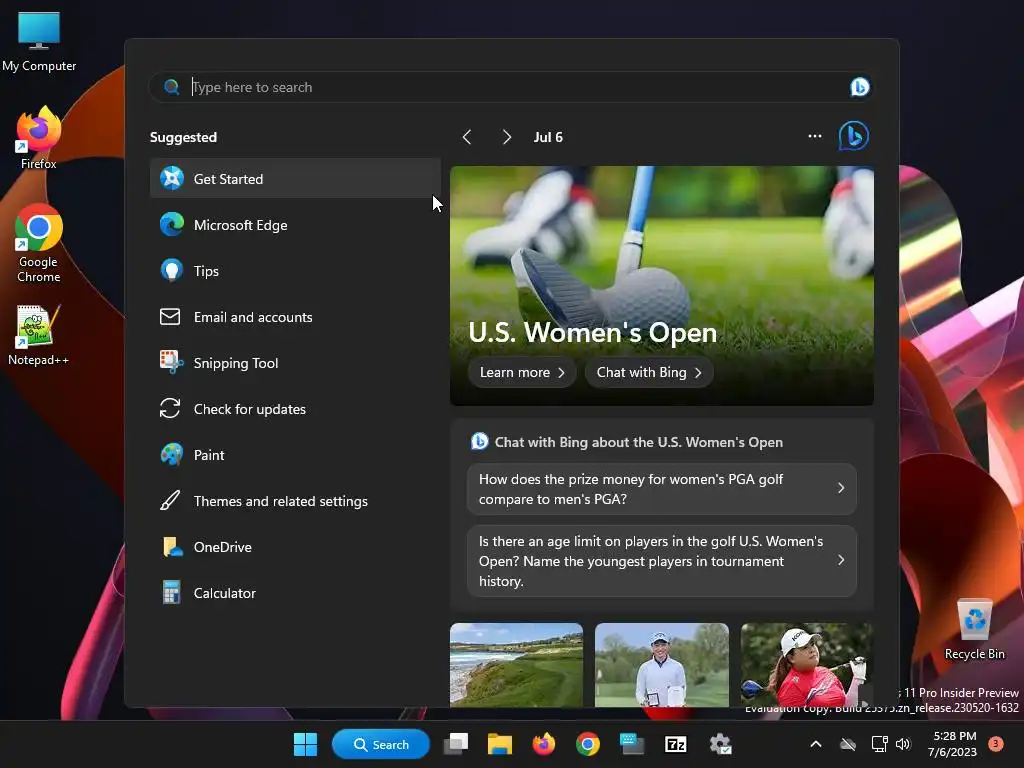Select the Google Chrome desktop shortcut
Screen dimensions: 1024x768
pyautogui.click(x=39, y=243)
